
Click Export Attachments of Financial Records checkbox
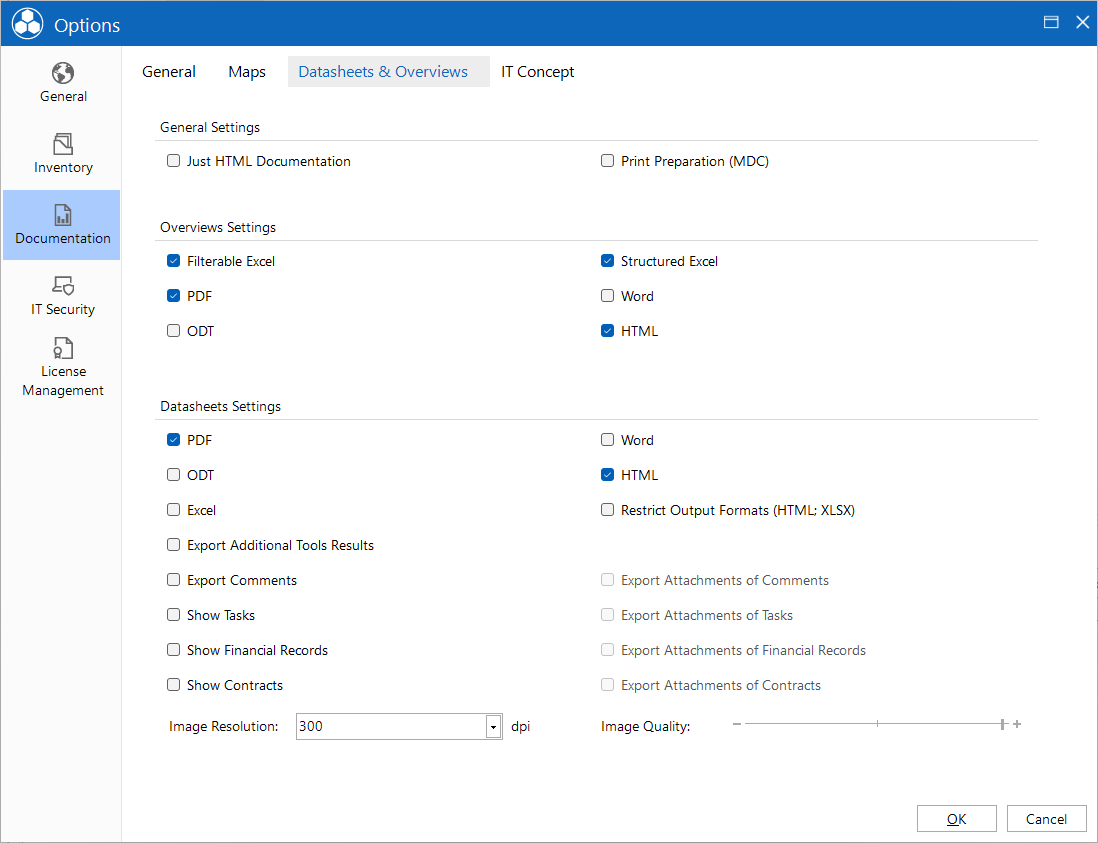[x=607, y=650]
